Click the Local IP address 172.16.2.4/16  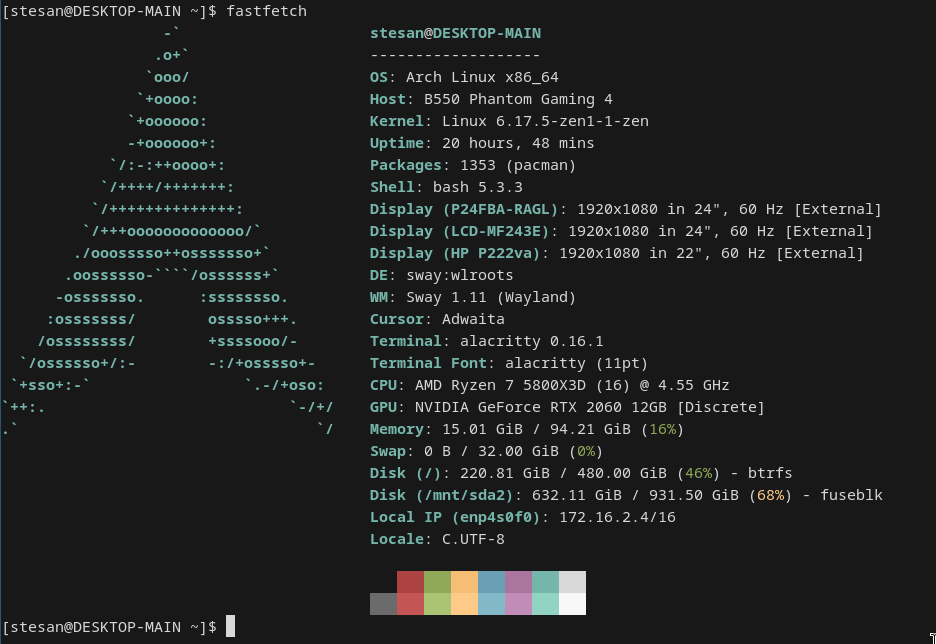(617, 517)
